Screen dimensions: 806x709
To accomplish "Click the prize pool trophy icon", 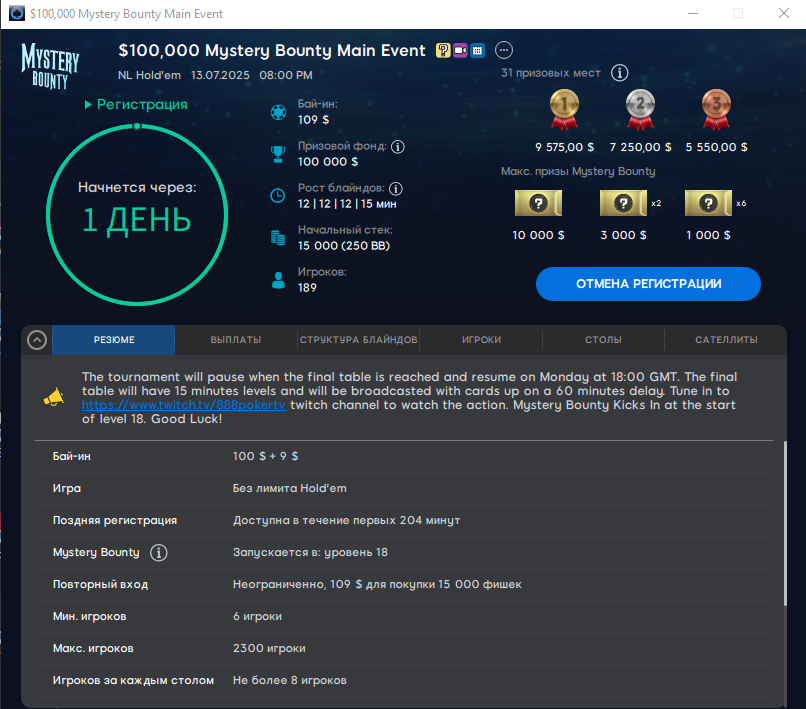I will [278, 154].
